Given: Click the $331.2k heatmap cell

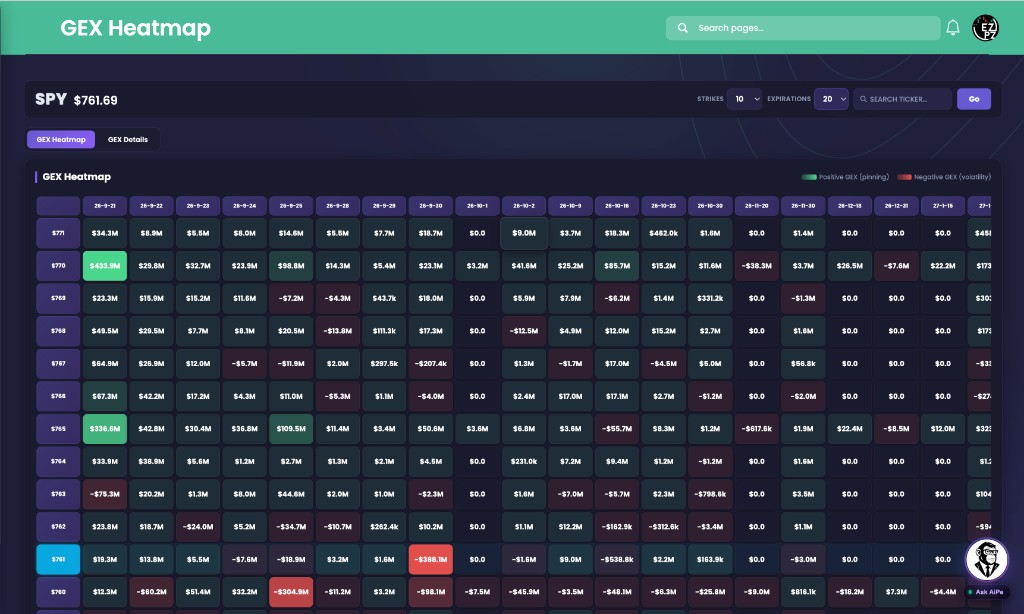Looking at the screenshot, I should (x=710, y=299).
